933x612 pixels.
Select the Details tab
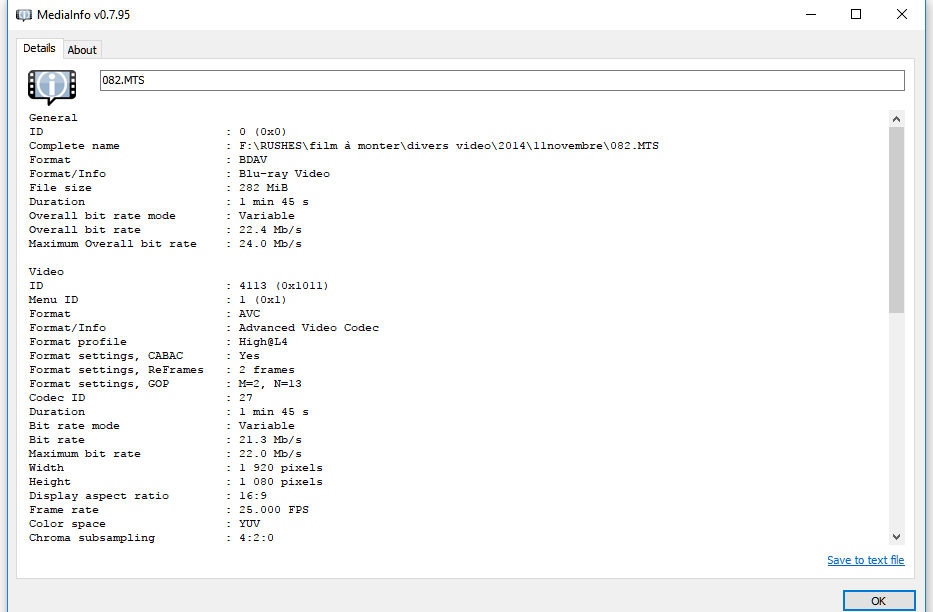39,48
